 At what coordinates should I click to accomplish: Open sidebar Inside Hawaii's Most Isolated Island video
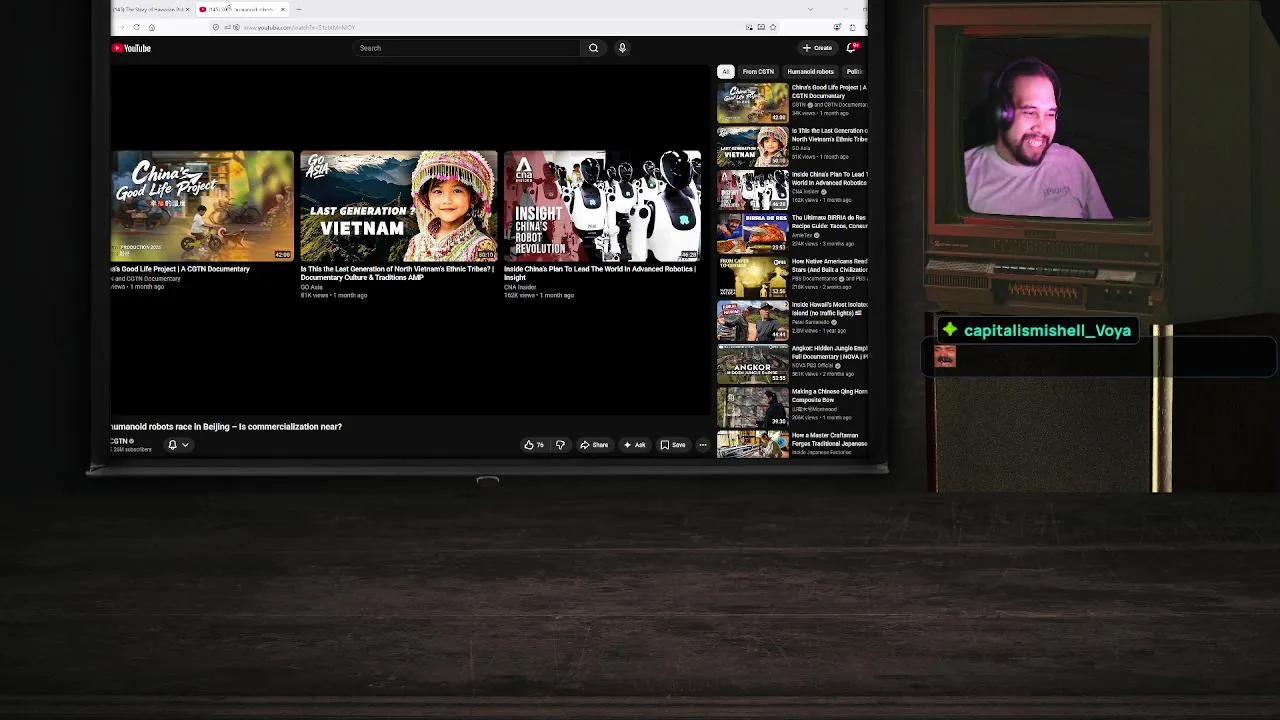click(752, 321)
